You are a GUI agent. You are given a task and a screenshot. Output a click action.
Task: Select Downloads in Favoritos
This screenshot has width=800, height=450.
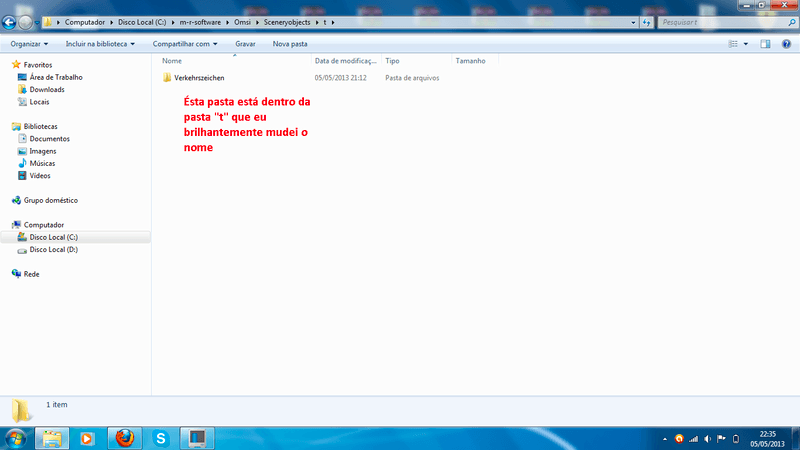click(46, 89)
